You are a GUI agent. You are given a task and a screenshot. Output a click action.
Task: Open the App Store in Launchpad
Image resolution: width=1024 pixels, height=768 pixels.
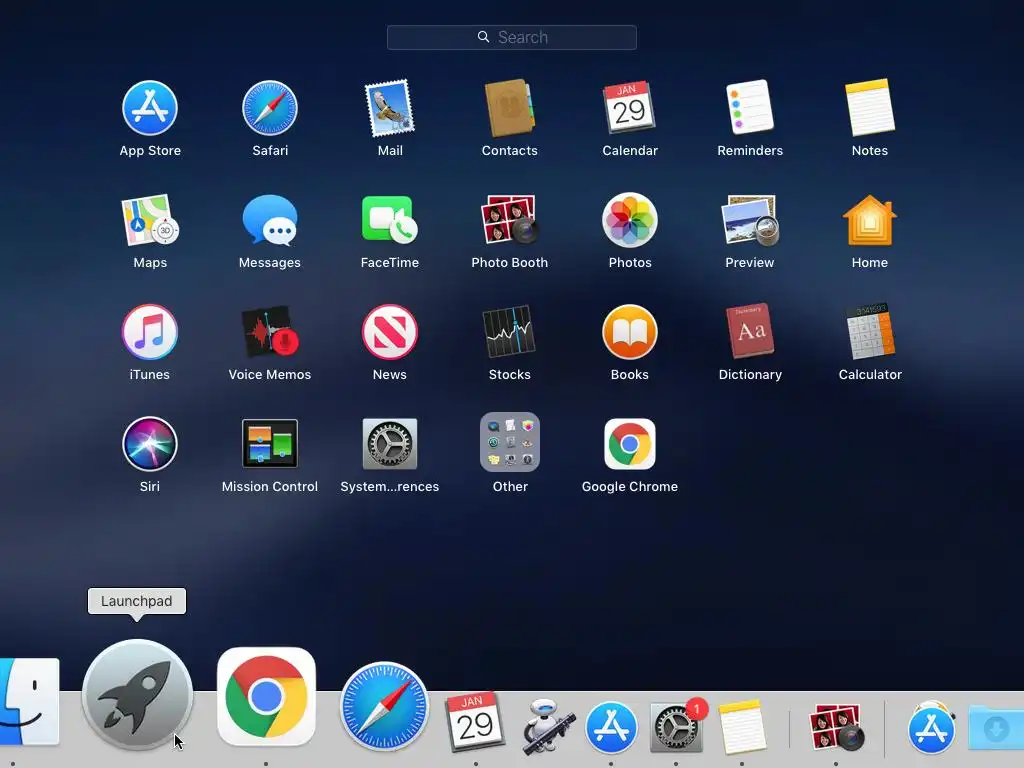click(x=150, y=108)
